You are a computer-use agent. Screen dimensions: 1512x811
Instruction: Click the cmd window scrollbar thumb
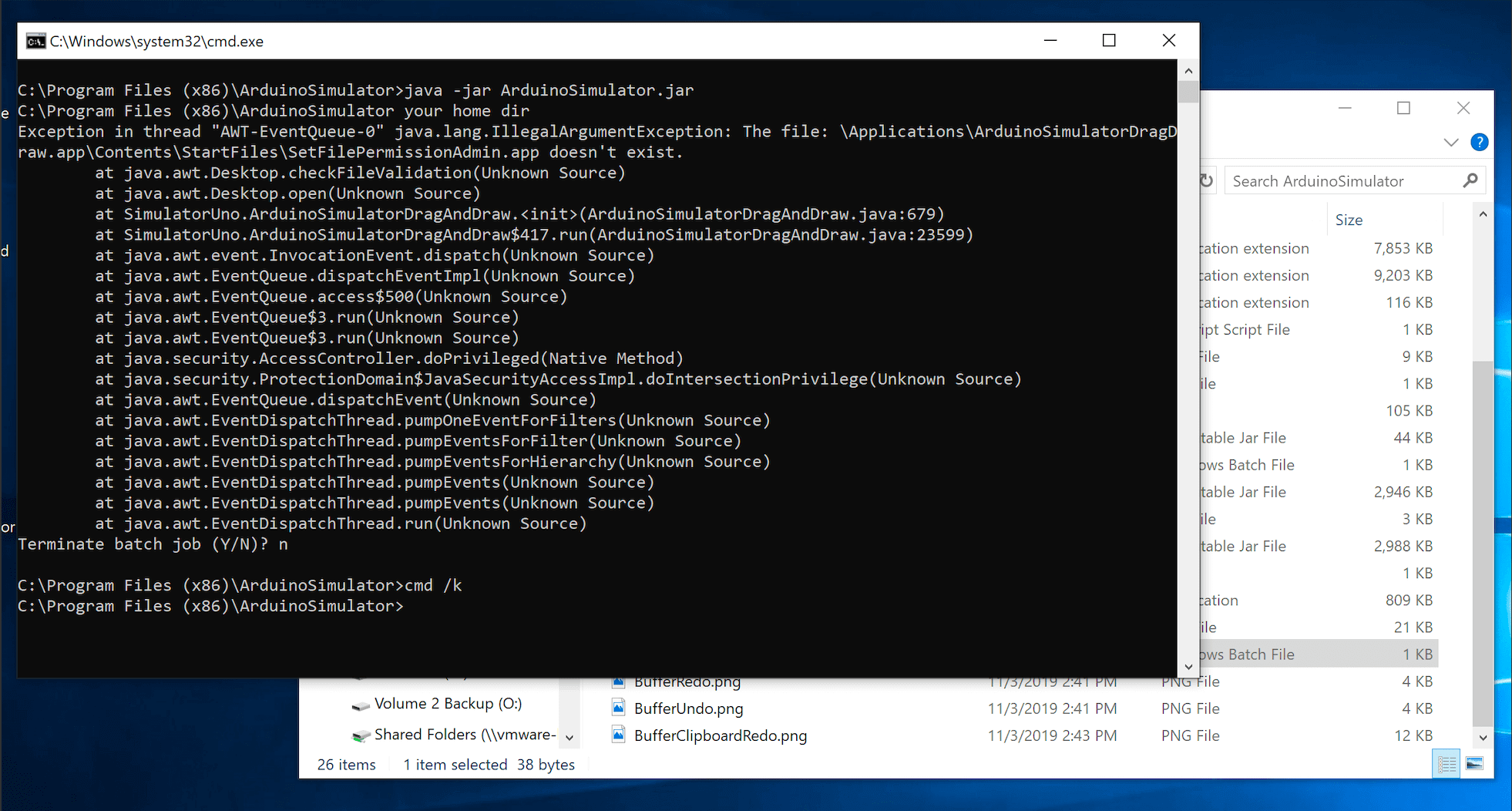coord(1188,91)
